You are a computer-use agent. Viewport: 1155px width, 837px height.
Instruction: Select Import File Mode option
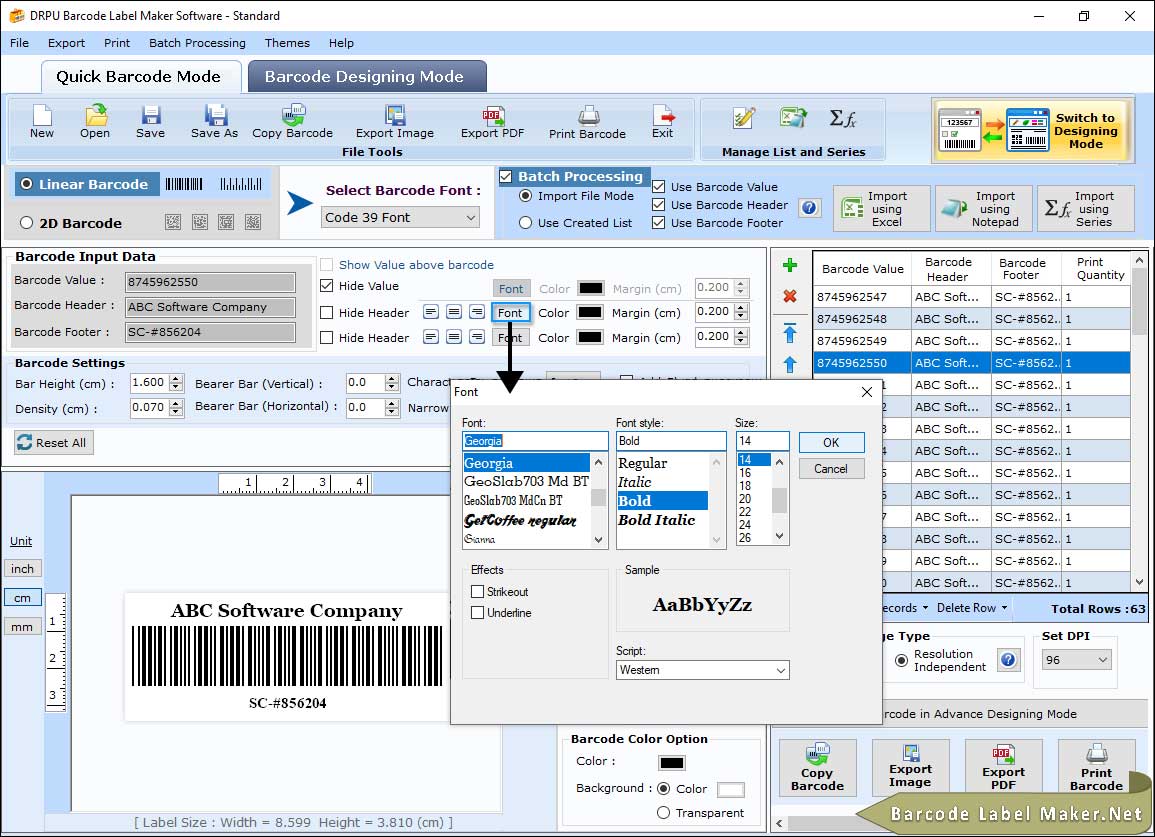point(525,196)
